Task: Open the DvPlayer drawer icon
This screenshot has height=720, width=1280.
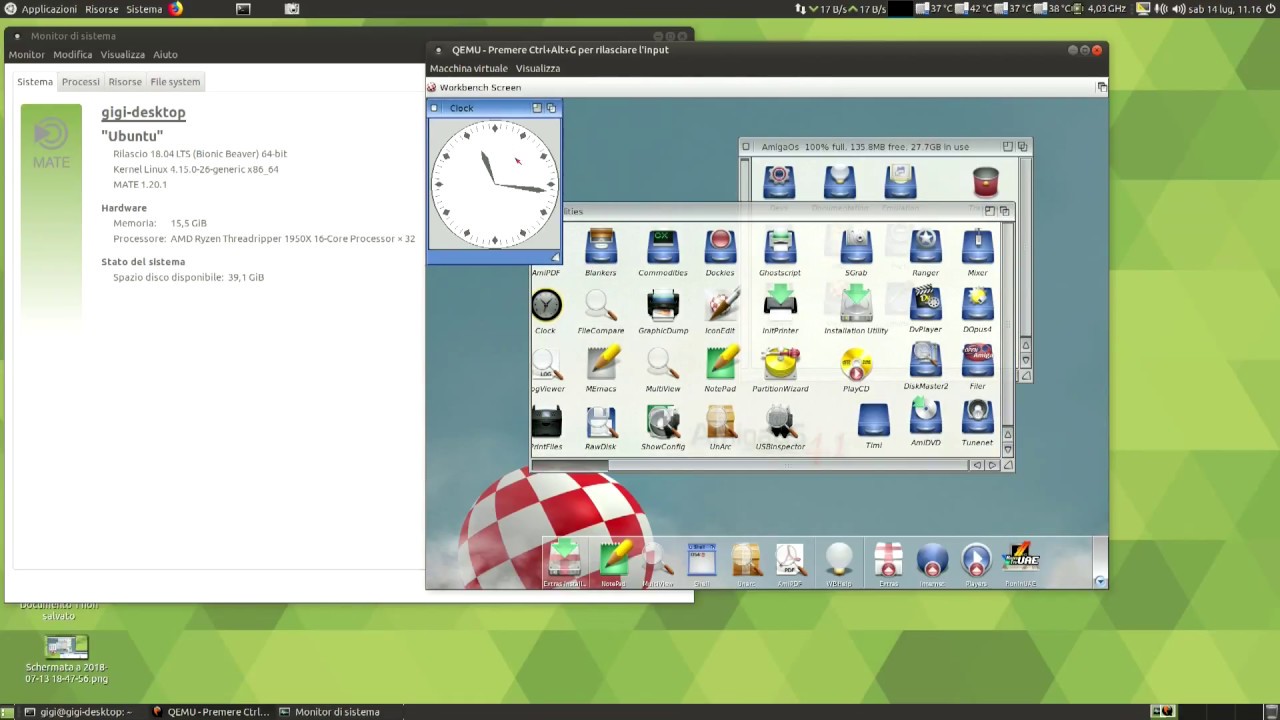Action: (x=925, y=303)
